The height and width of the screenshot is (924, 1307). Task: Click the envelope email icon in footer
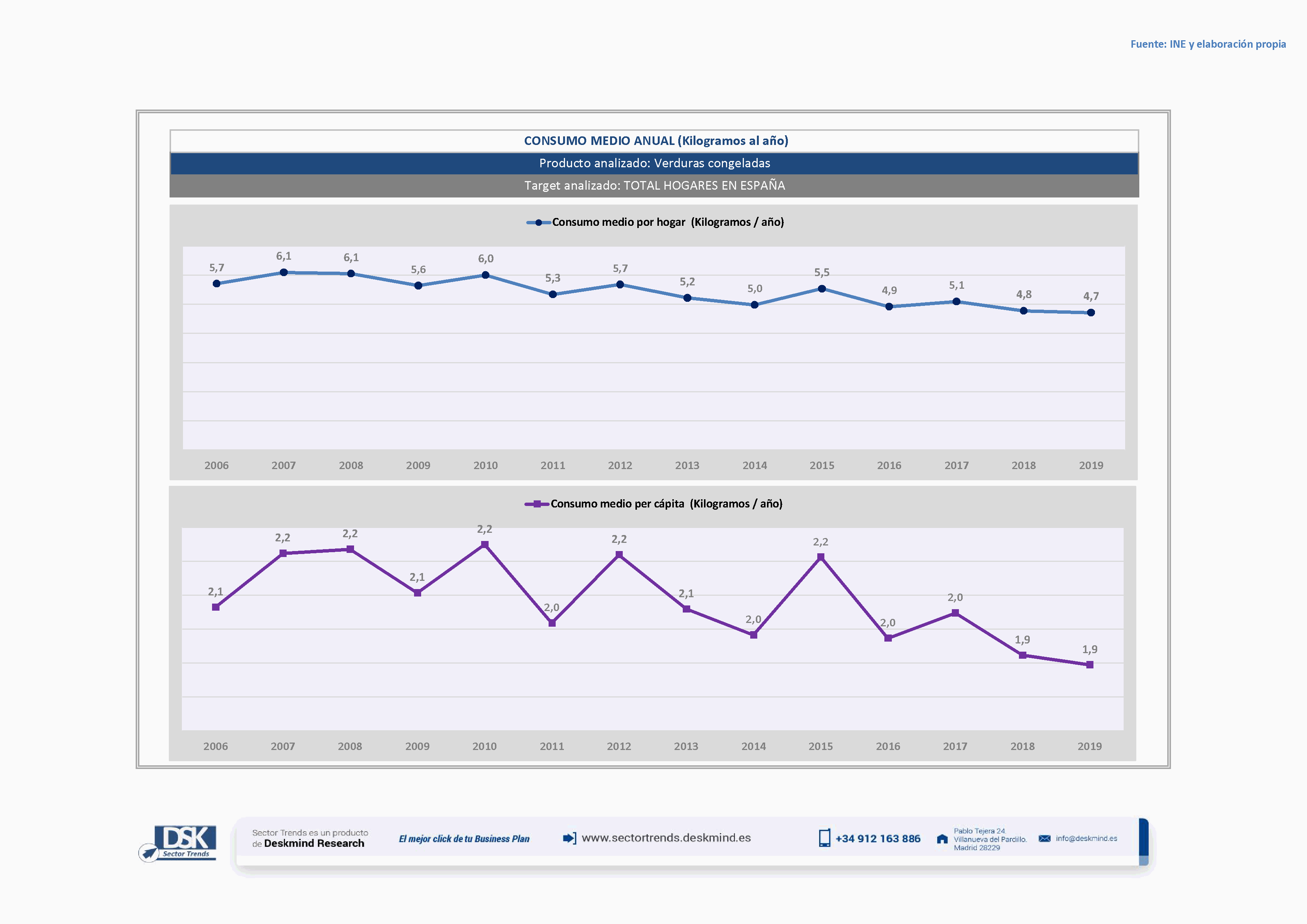pos(1044,839)
